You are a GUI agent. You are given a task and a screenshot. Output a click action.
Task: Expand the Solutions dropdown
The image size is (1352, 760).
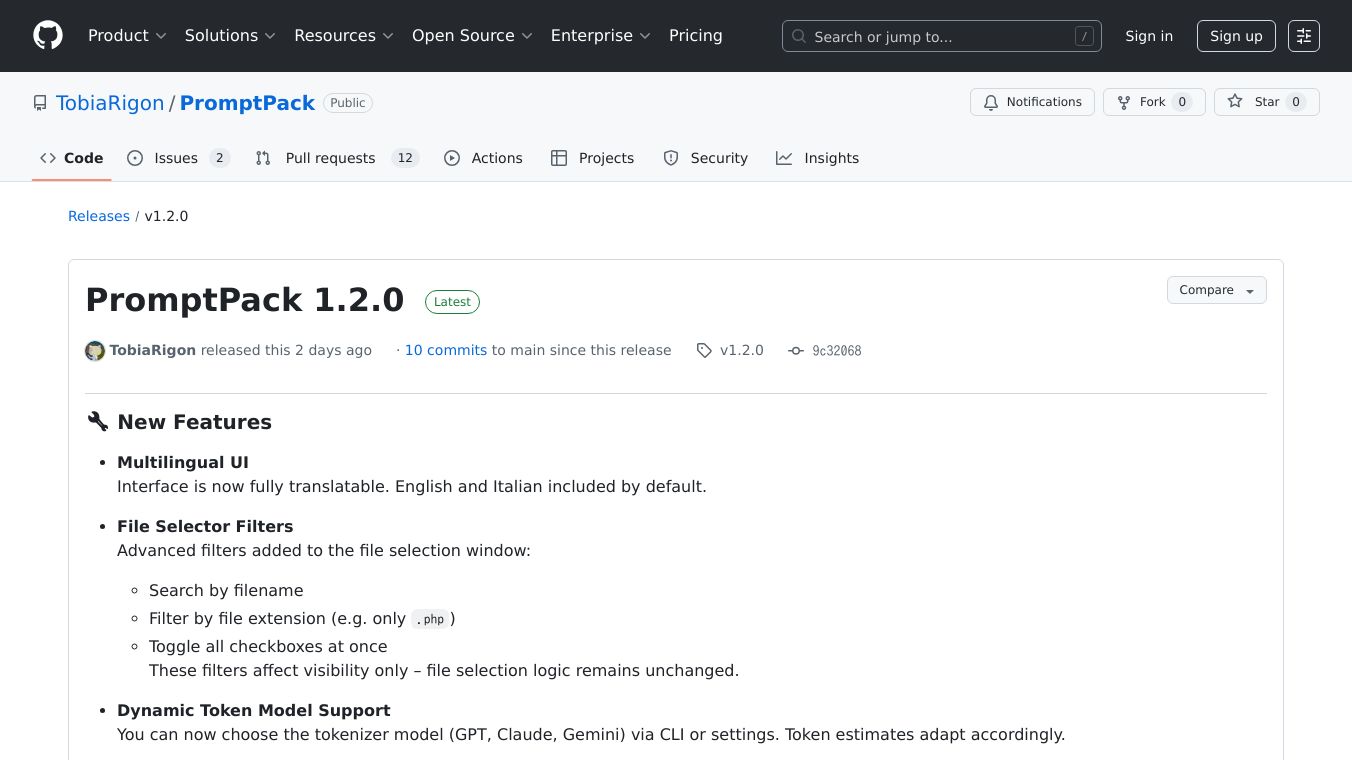pyautogui.click(x=230, y=36)
